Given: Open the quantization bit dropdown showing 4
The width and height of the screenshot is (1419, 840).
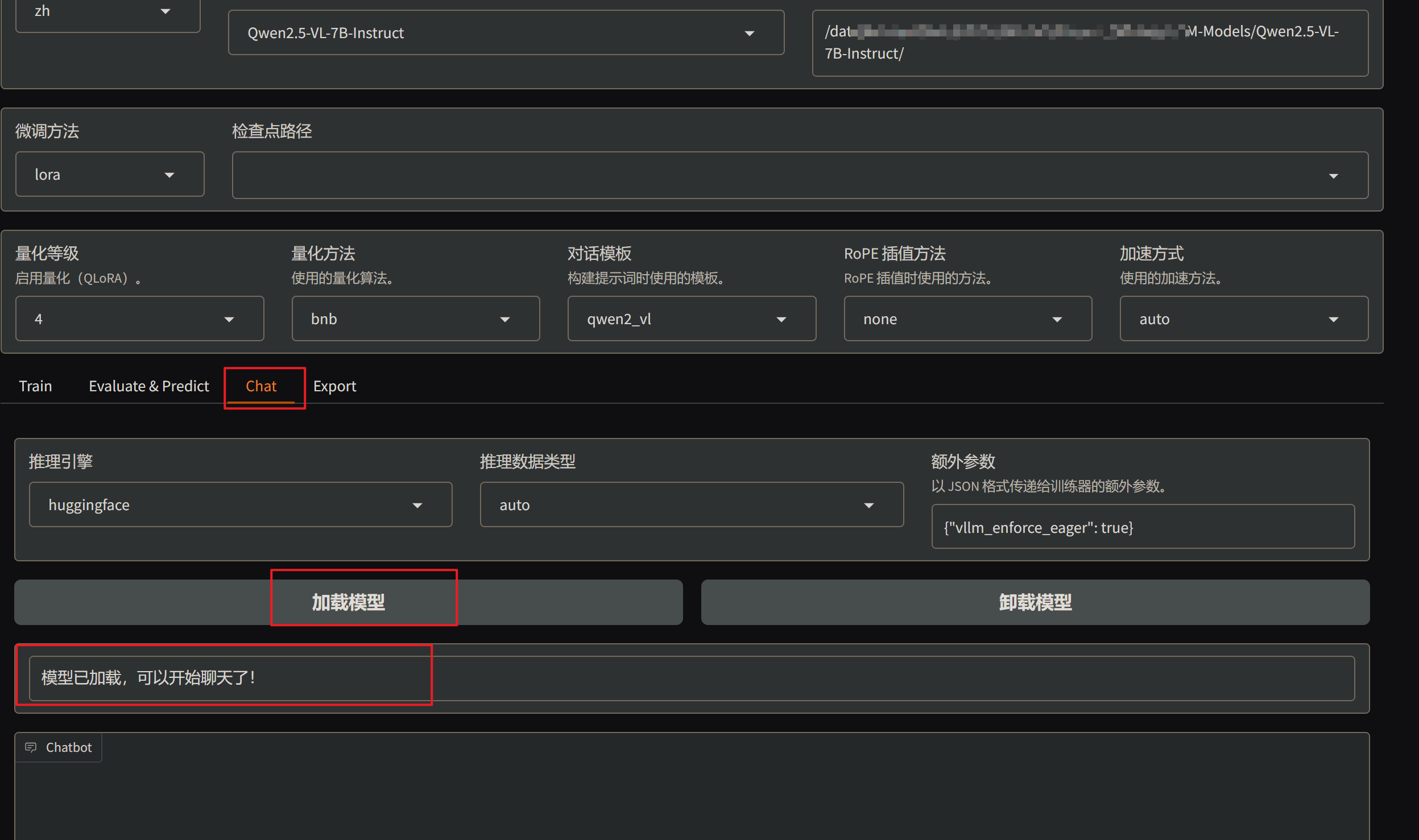Looking at the screenshot, I should 139,319.
